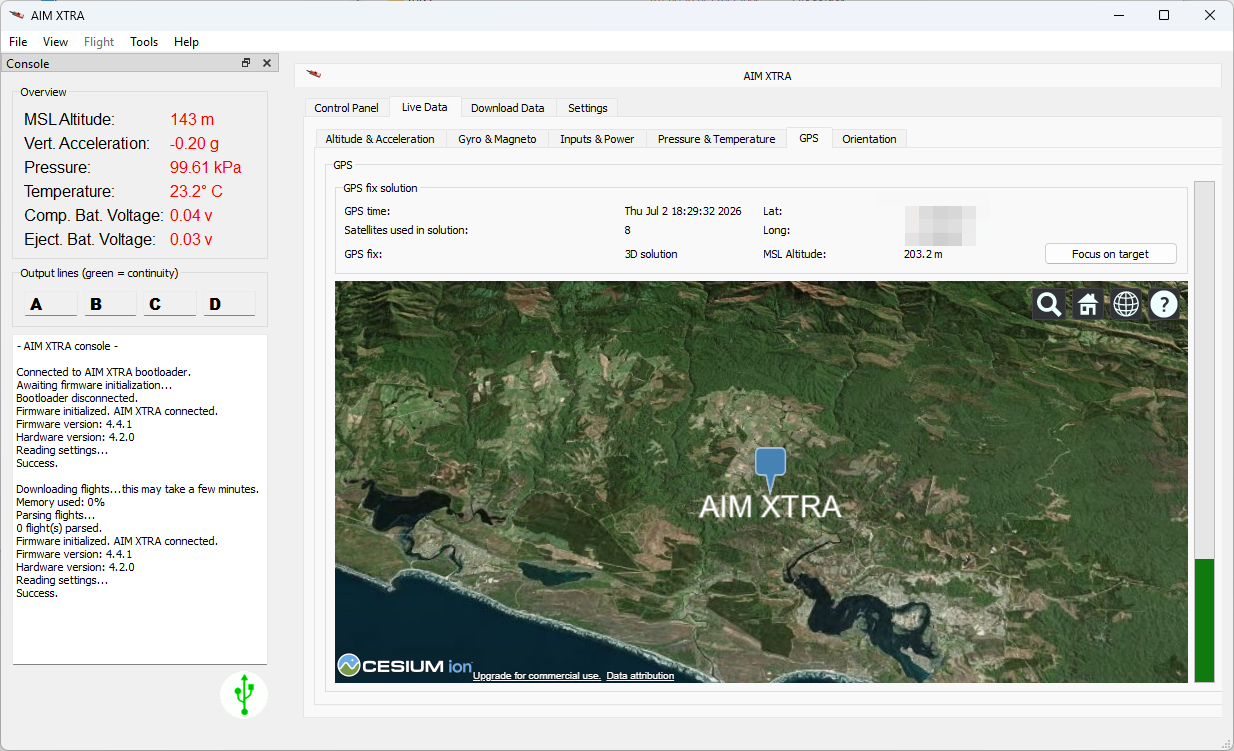Click output line B indicator
1234x751 pixels.
click(110, 304)
